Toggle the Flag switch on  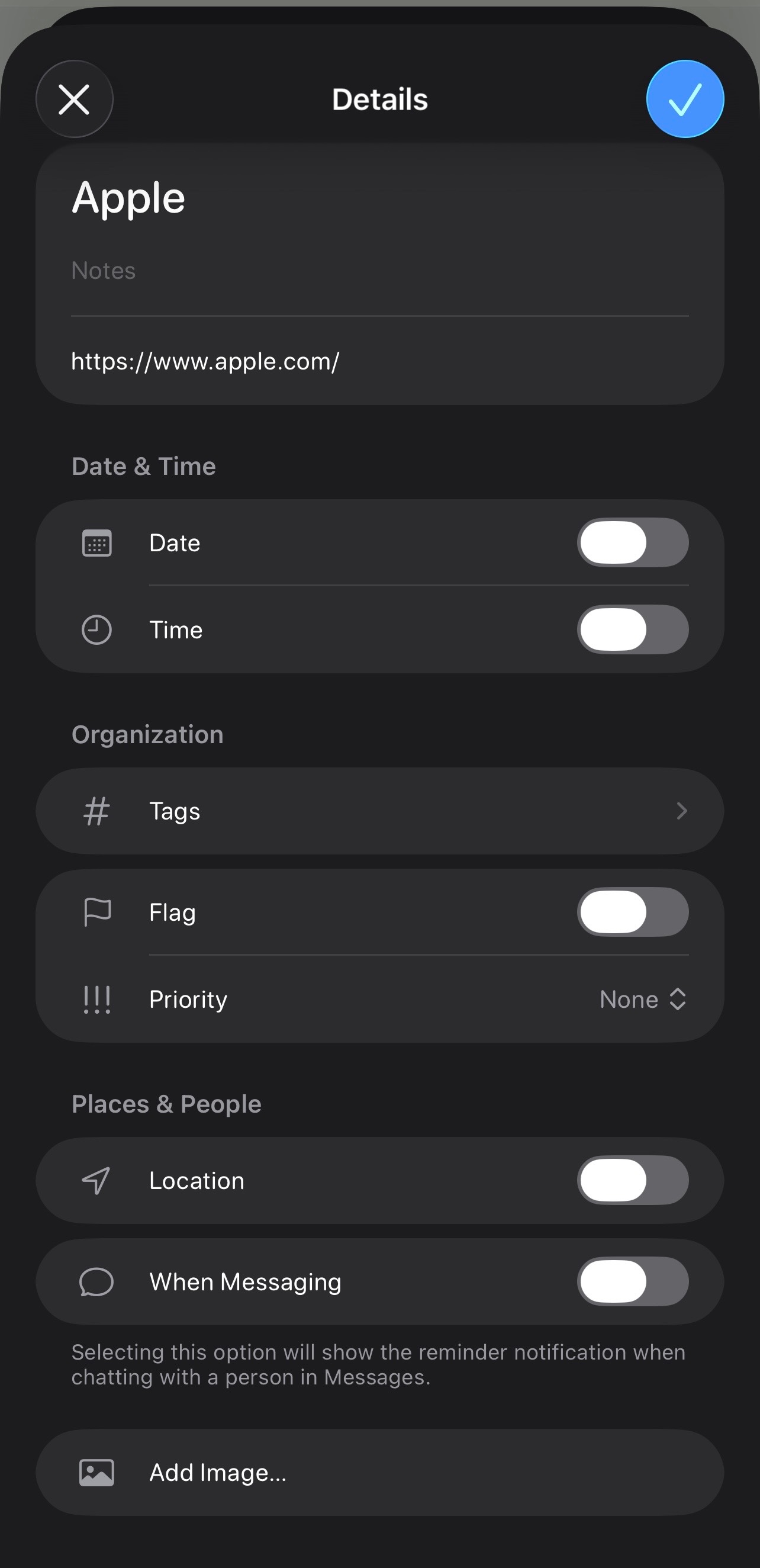click(x=632, y=912)
